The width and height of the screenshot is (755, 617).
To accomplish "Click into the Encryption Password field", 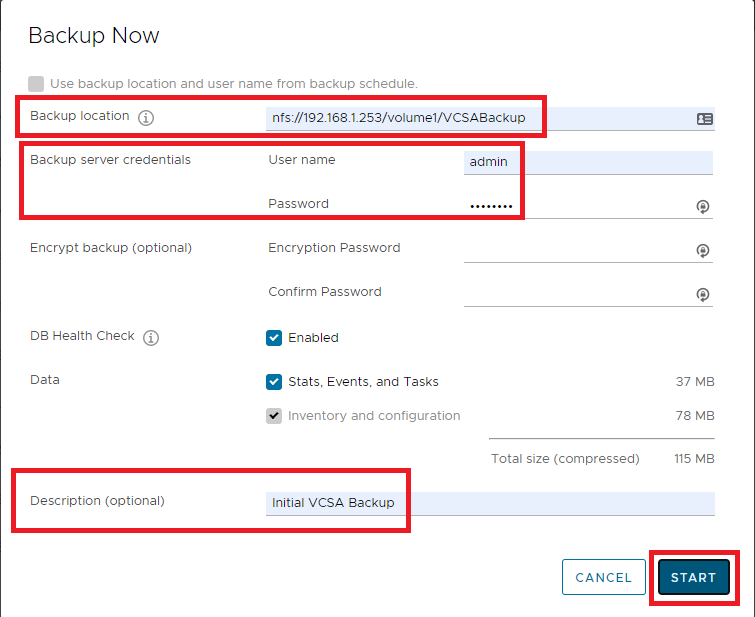I will tap(575, 250).
